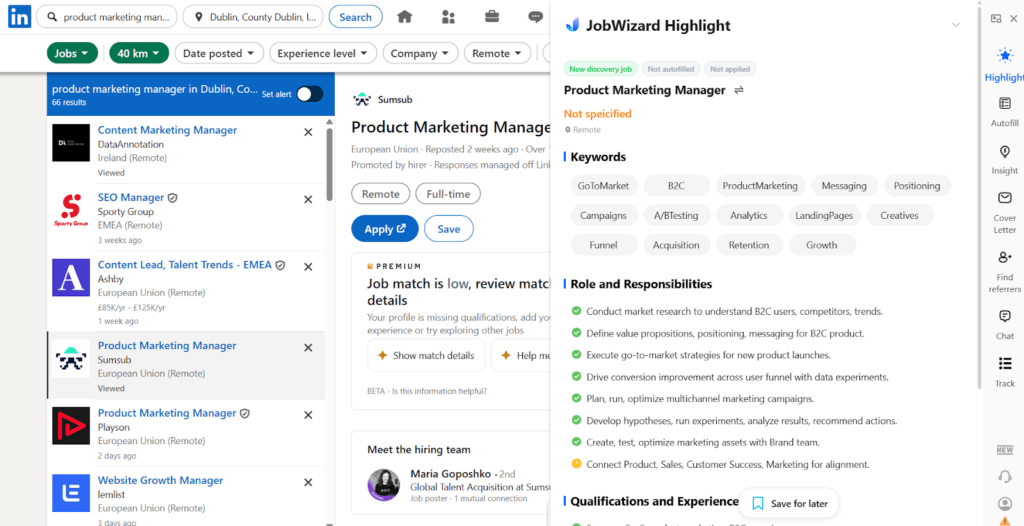This screenshot has height=526, width=1024.
Task: Expand the 40 km distance filter
Action: pyautogui.click(x=137, y=53)
